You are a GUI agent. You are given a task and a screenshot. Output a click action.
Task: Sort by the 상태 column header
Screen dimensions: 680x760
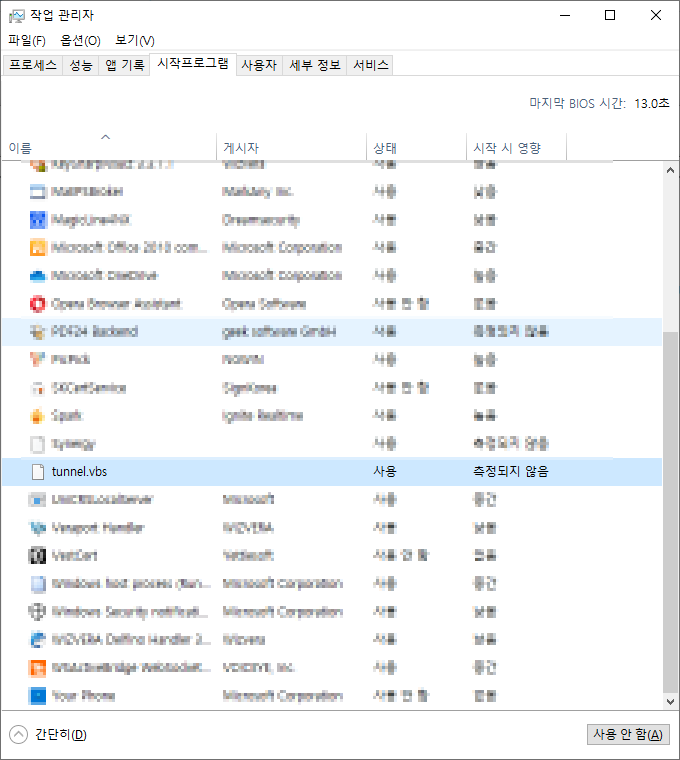tap(416, 147)
